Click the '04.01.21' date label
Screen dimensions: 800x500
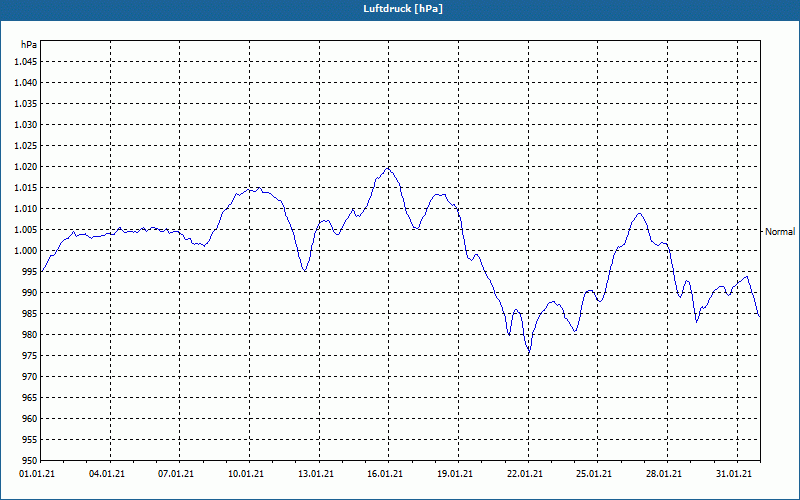pyautogui.click(x=107, y=474)
